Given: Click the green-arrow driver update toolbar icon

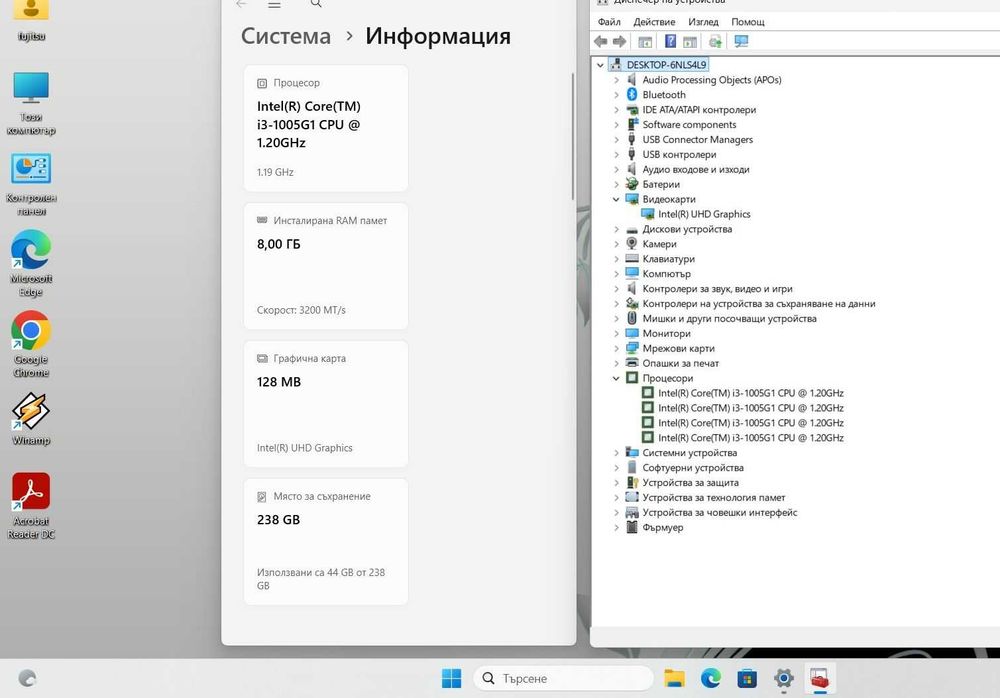Looking at the screenshot, I should click(x=715, y=41).
